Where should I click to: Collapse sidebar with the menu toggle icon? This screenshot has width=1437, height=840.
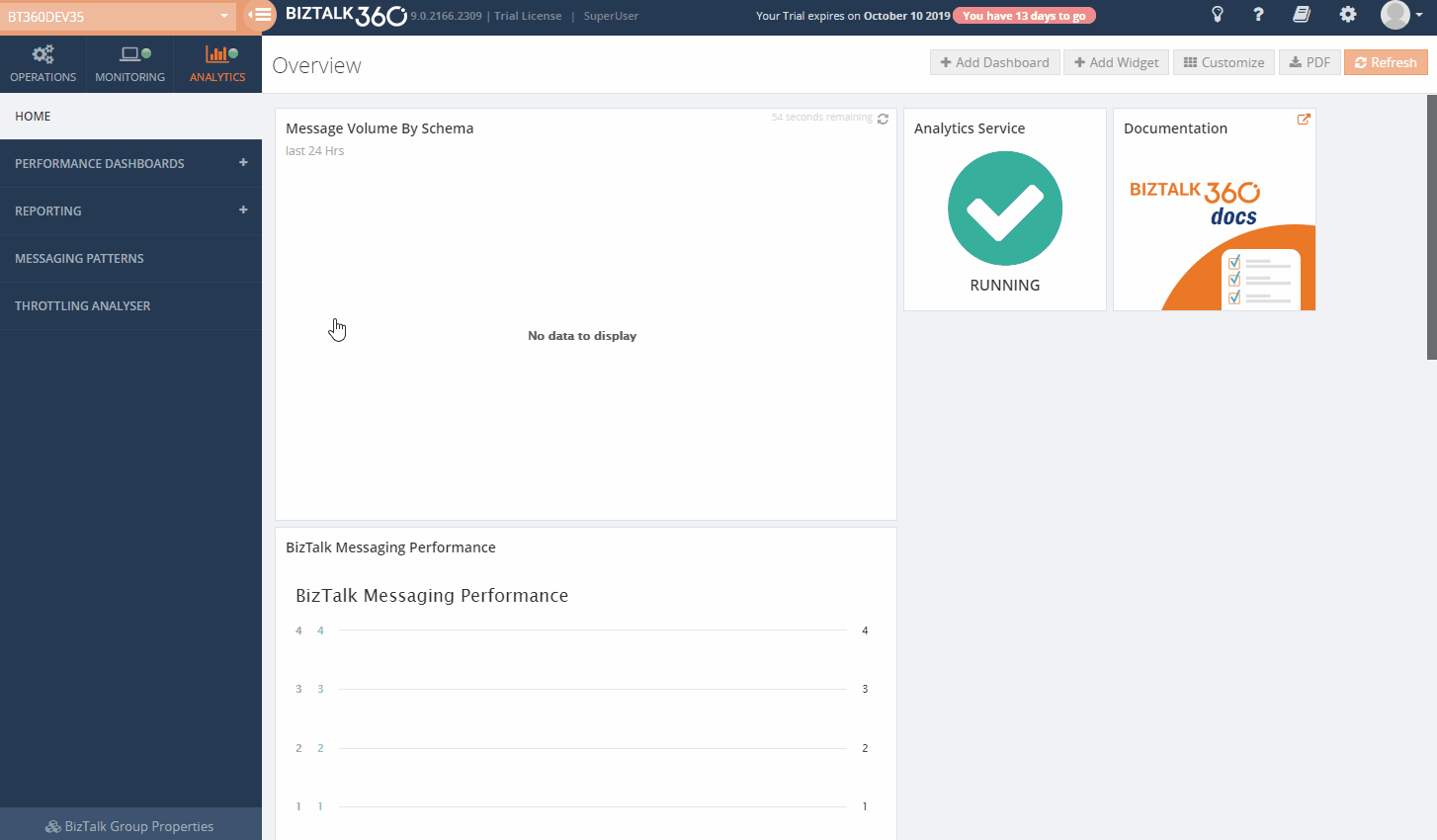point(260,15)
